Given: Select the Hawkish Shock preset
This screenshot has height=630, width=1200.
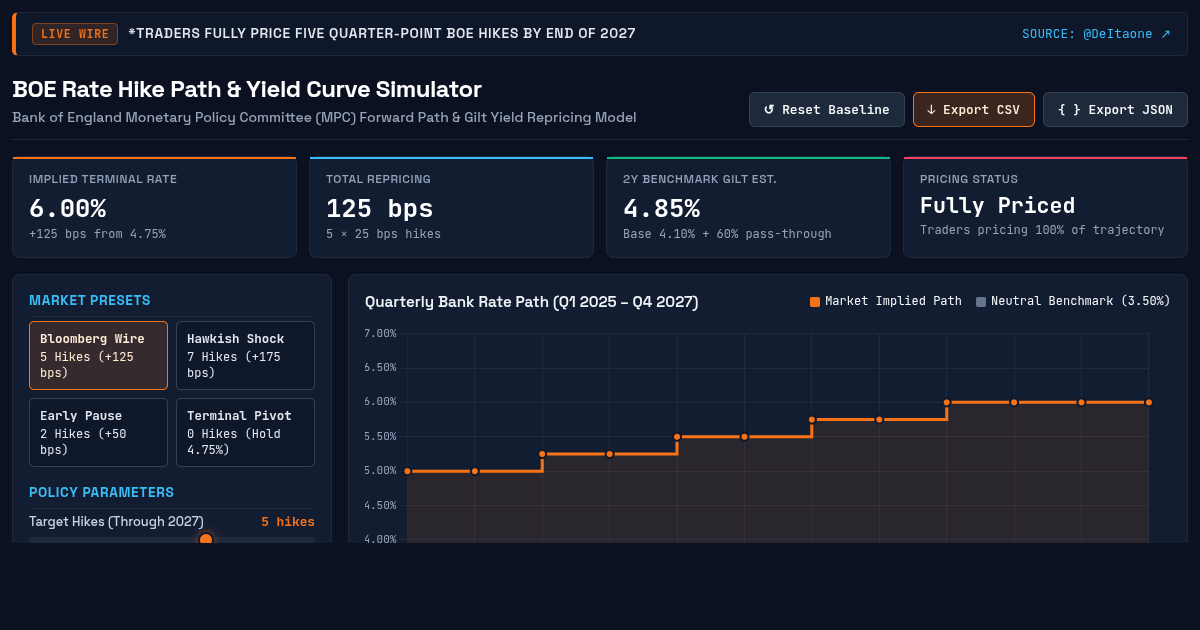Looking at the screenshot, I should pyautogui.click(x=245, y=355).
